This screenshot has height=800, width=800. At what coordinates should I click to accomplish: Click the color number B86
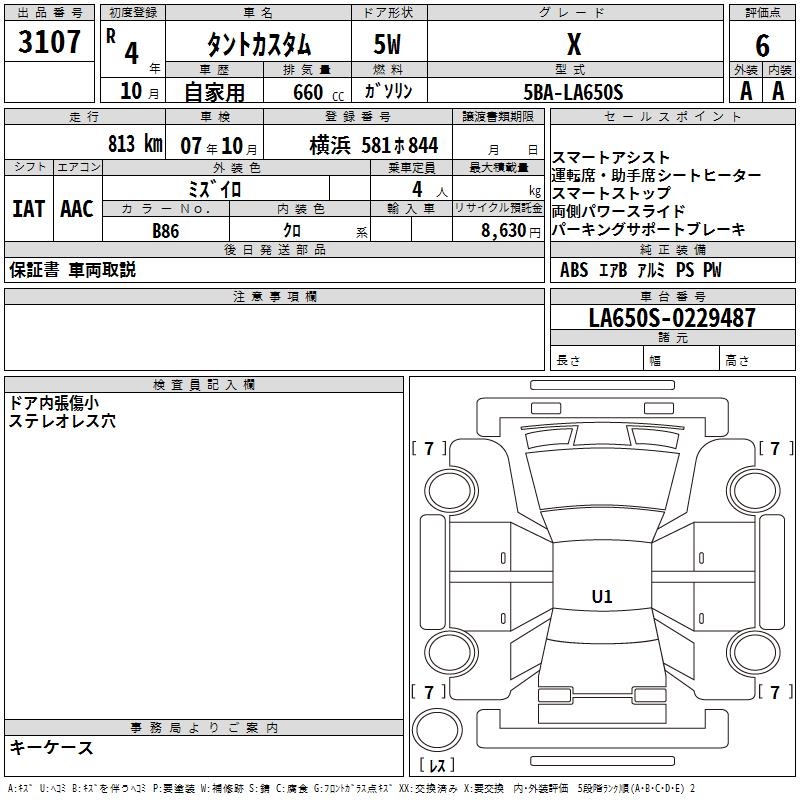tap(166, 230)
